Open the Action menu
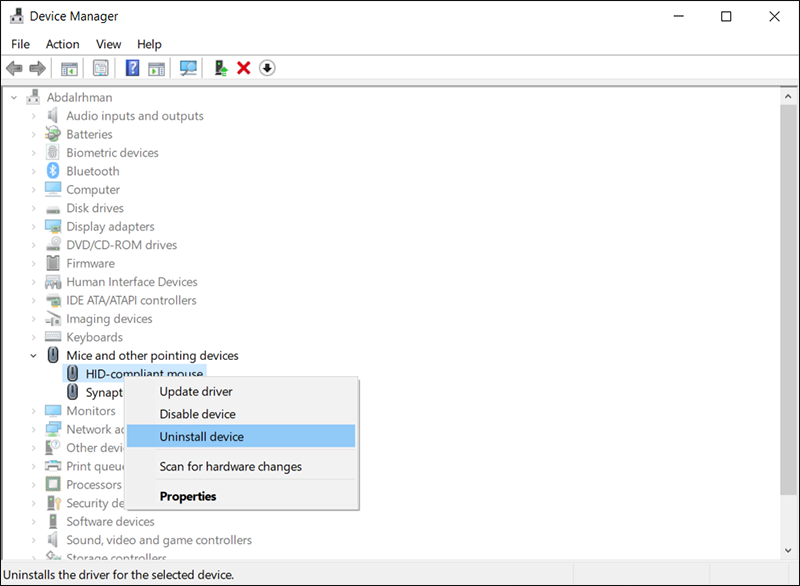The width and height of the screenshot is (800, 586). [62, 44]
